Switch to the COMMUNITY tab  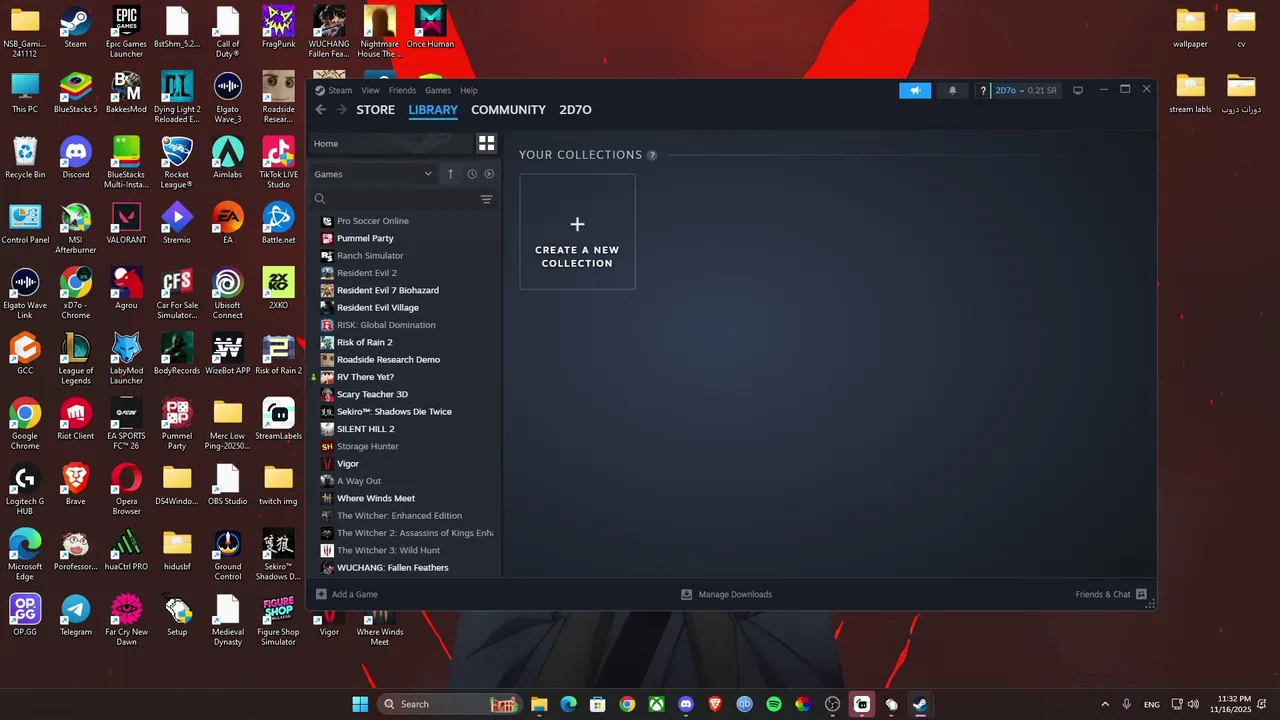[508, 110]
